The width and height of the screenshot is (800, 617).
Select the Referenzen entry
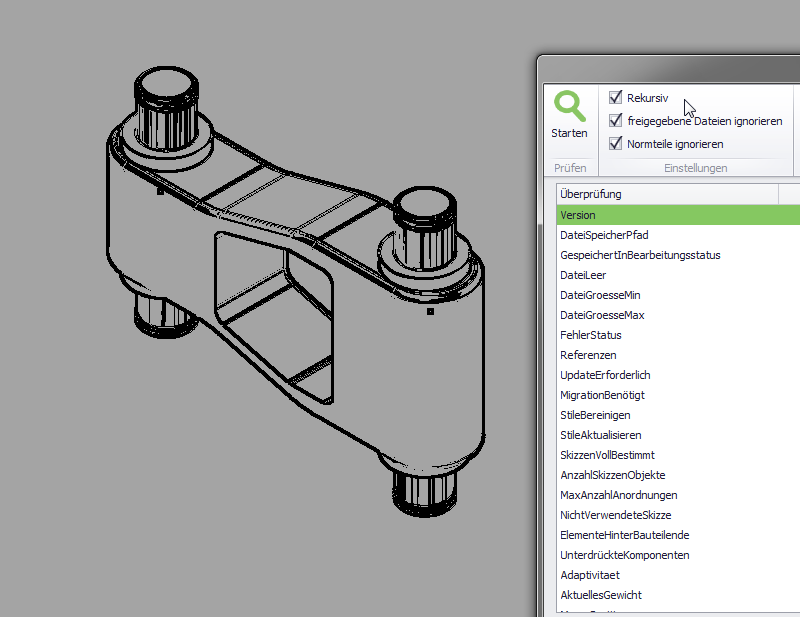(678, 355)
